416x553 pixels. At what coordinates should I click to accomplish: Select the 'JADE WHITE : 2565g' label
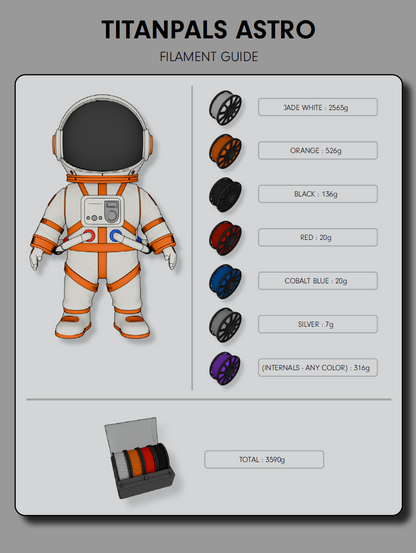click(318, 107)
